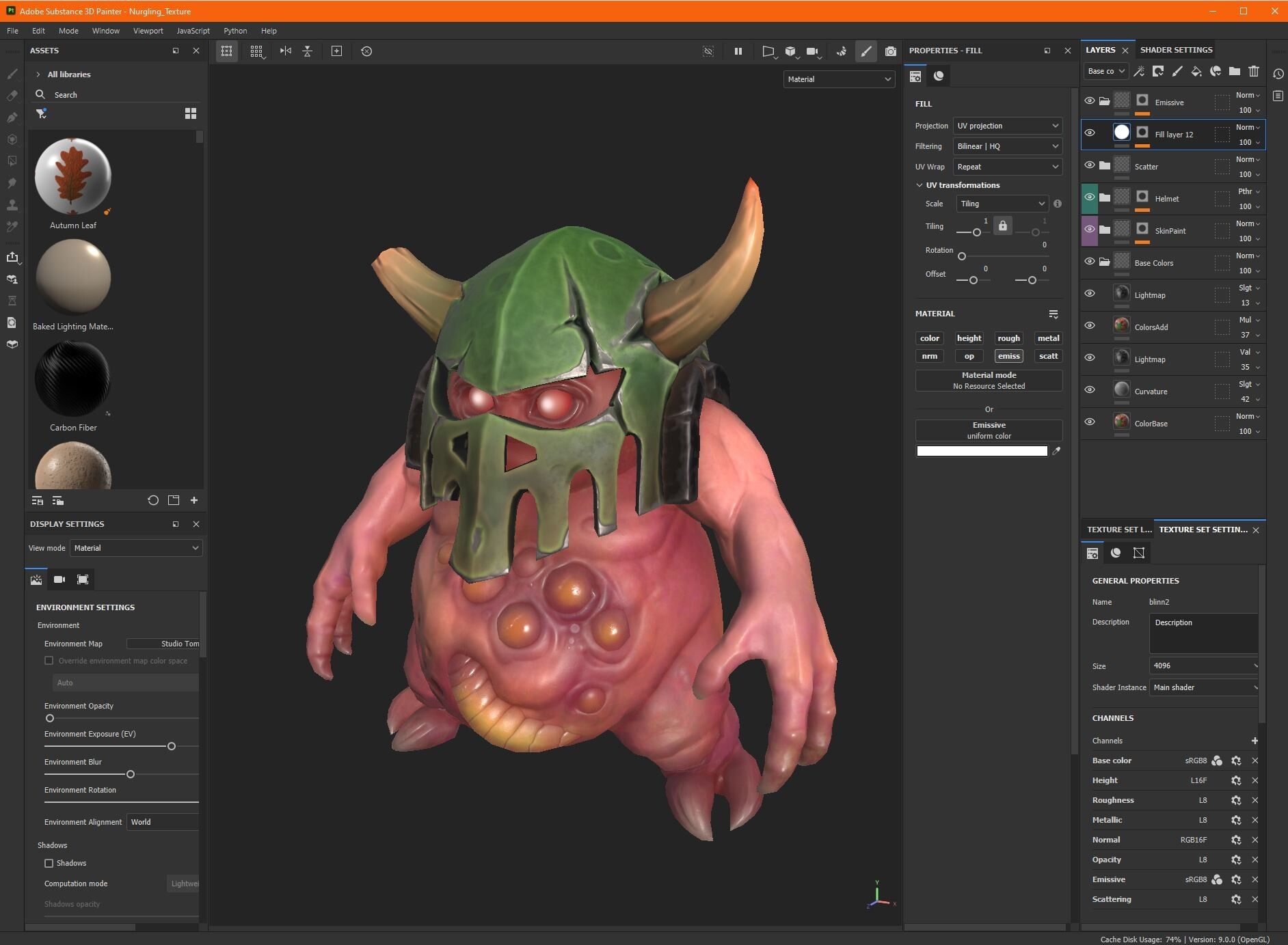
Task: Add effect with magic wand icon
Action: click(x=1139, y=71)
